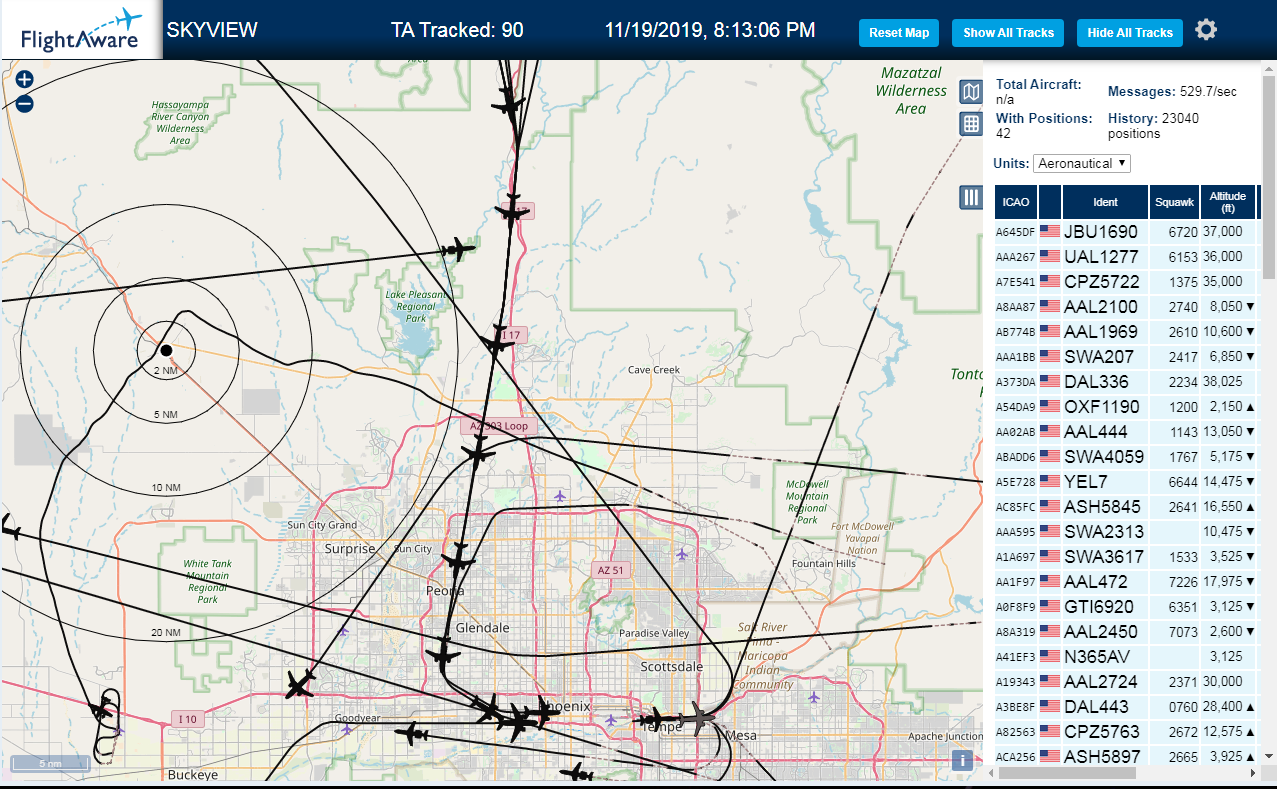Select the SWA4059 aircraft row

click(1126, 457)
